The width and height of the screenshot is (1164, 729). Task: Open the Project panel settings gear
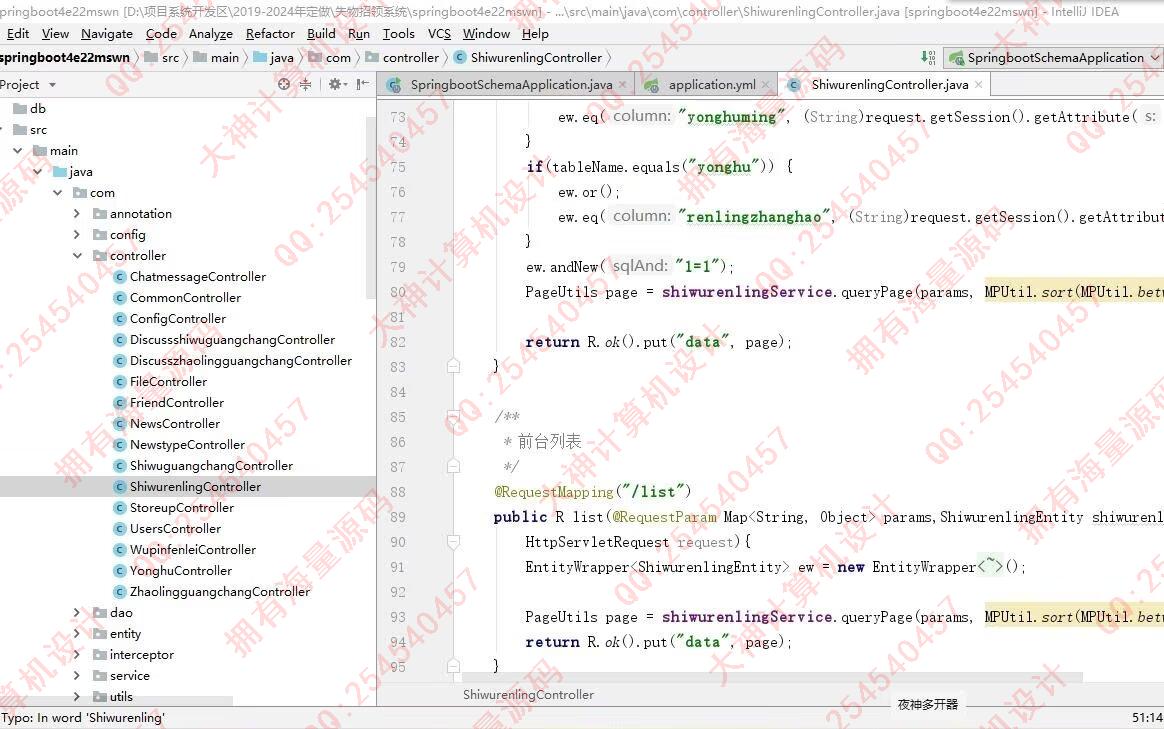click(335, 85)
